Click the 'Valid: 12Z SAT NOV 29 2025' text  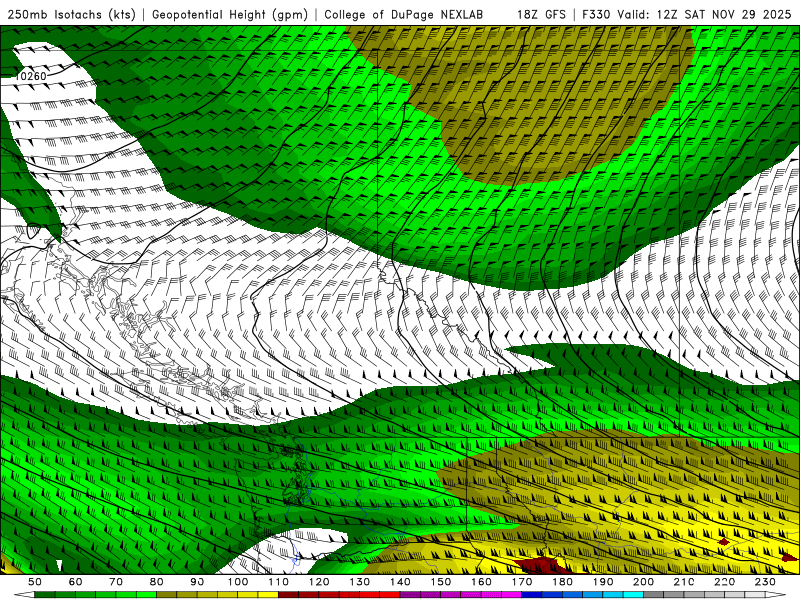coord(705,14)
